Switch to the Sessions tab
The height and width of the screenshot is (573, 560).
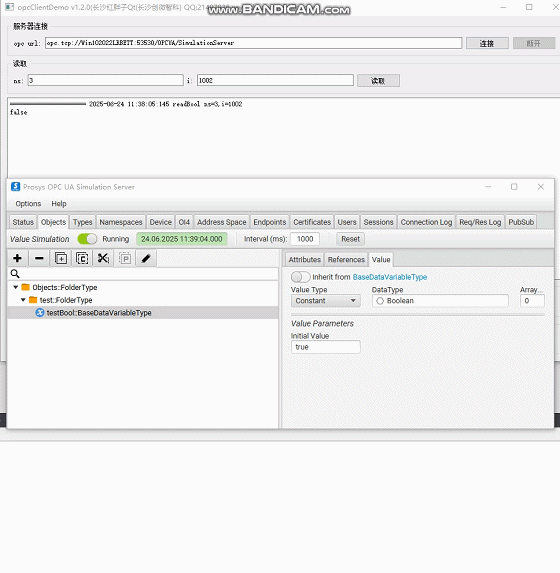378,222
